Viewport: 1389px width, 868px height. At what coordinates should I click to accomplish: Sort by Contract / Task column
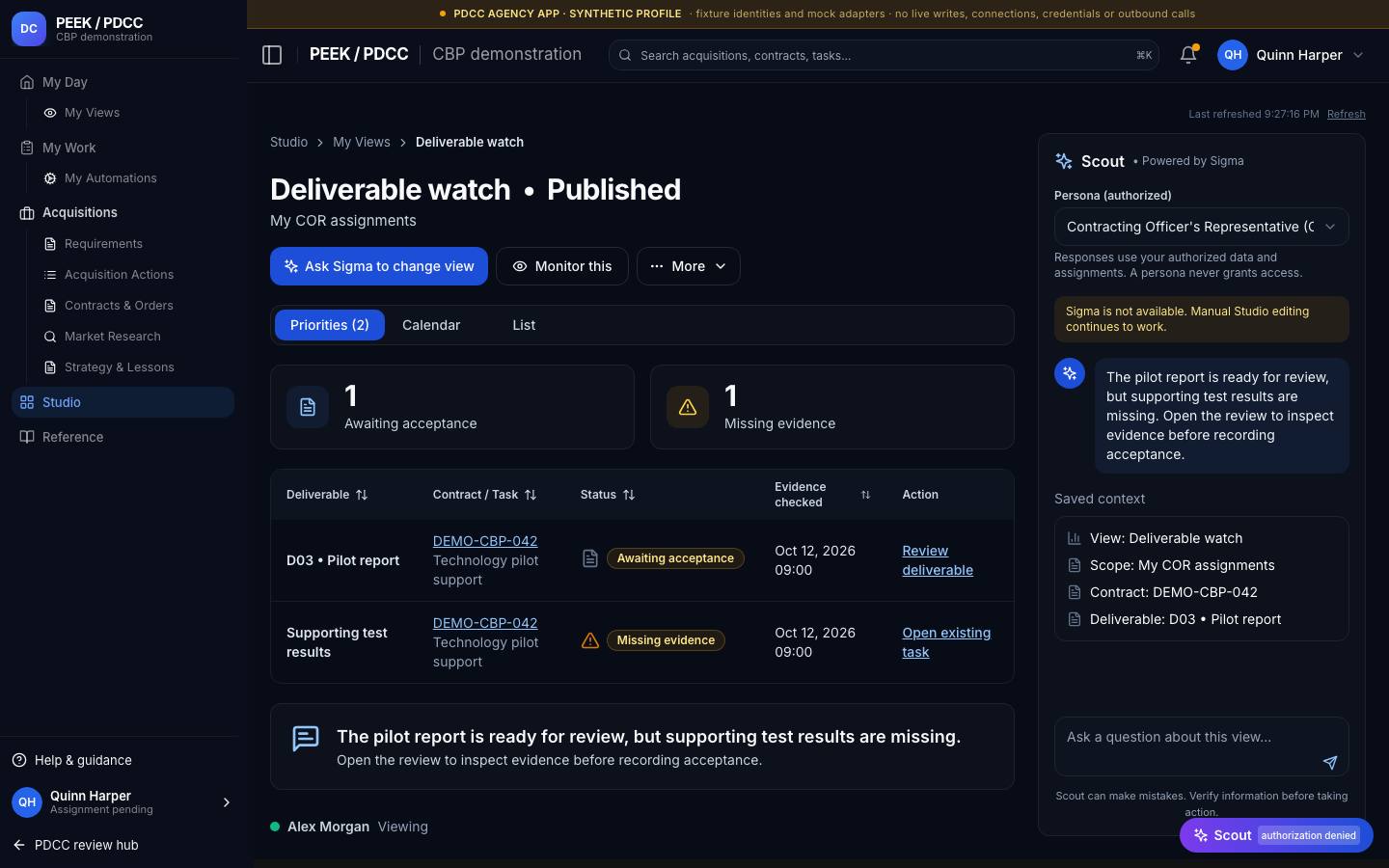484,495
